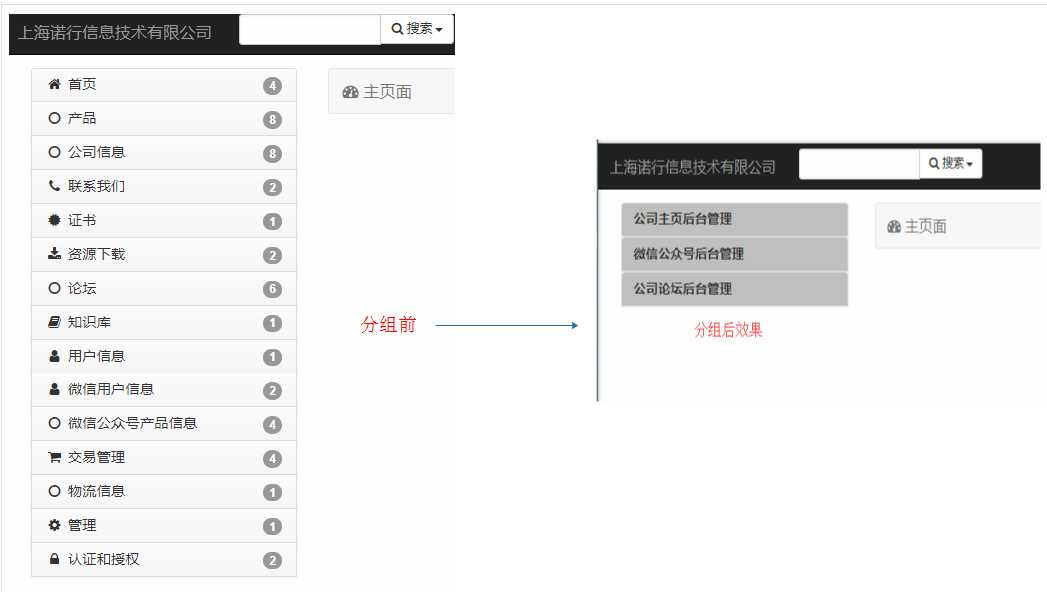Click the home icon beside 首页
Viewport: 1047px width, 592px height.
[x=54, y=84]
